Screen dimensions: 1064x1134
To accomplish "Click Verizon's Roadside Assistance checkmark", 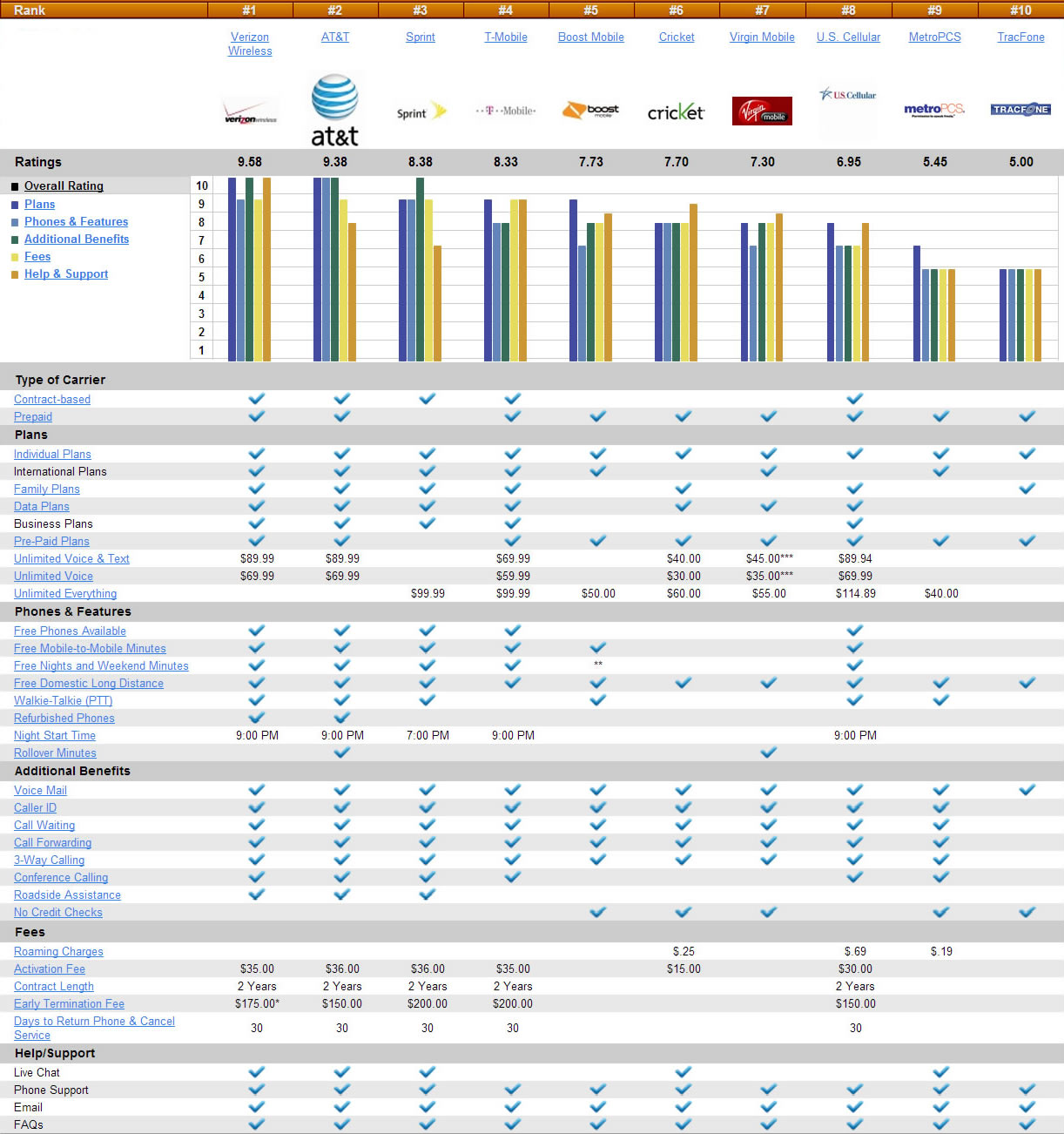I will 257,894.
